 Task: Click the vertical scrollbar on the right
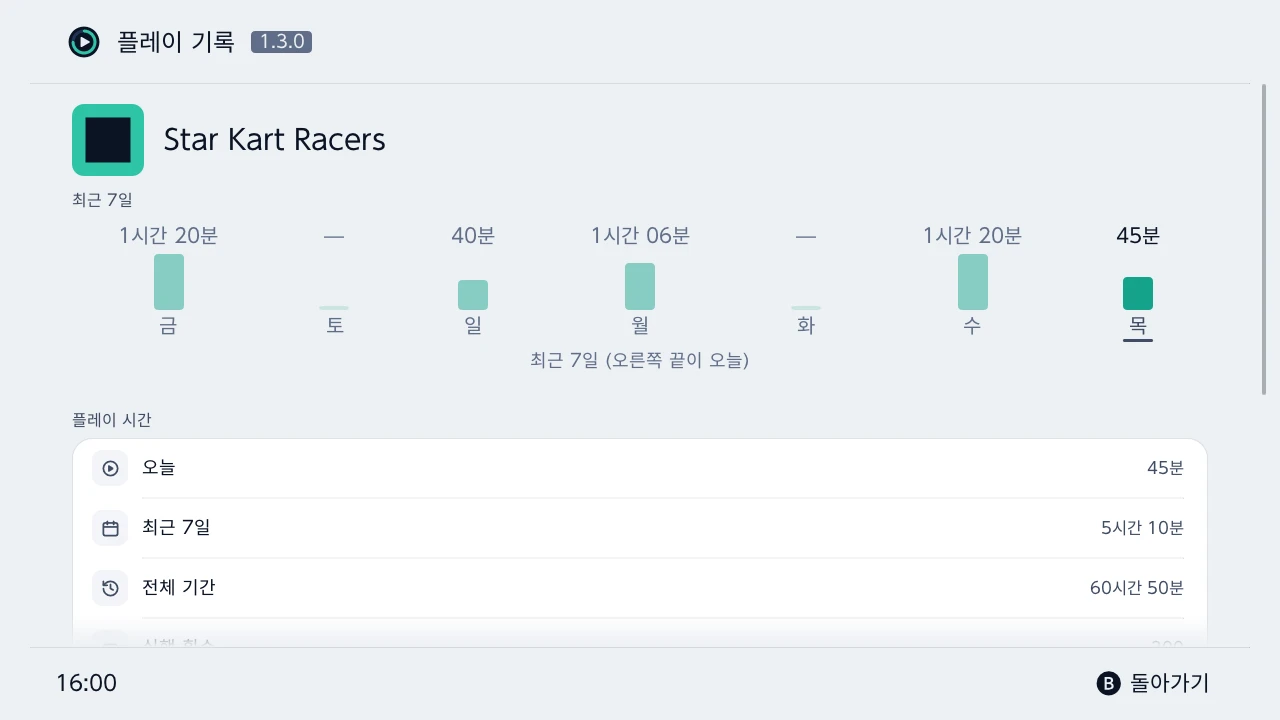1264,240
